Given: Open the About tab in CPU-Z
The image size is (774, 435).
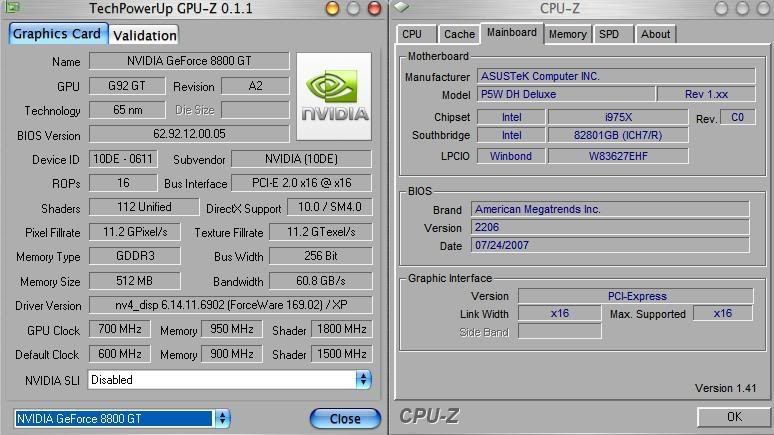Looking at the screenshot, I should [656, 34].
